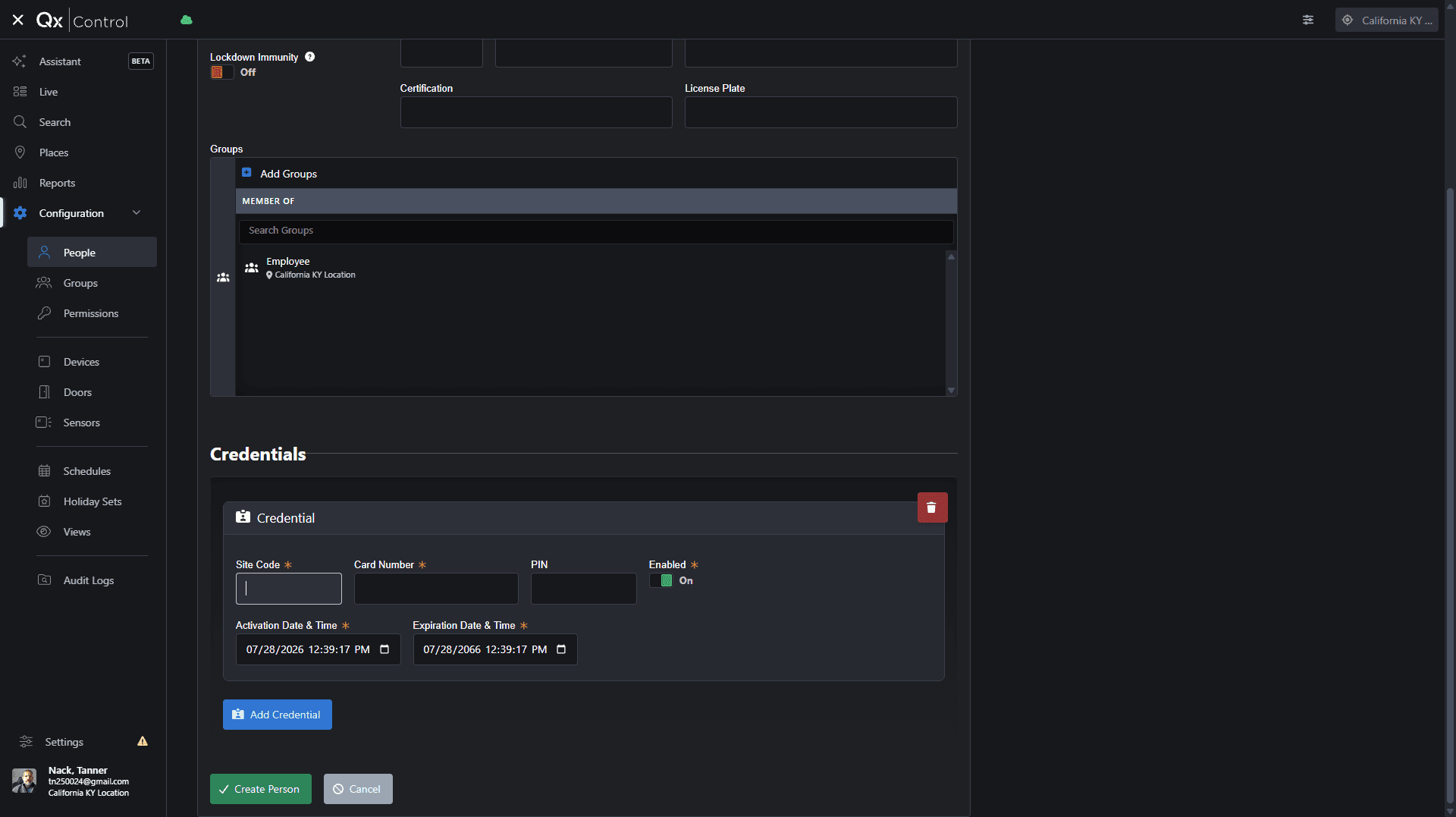Click the Card Number field
This screenshot has width=1456, height=817.
(x=436, y=589)
